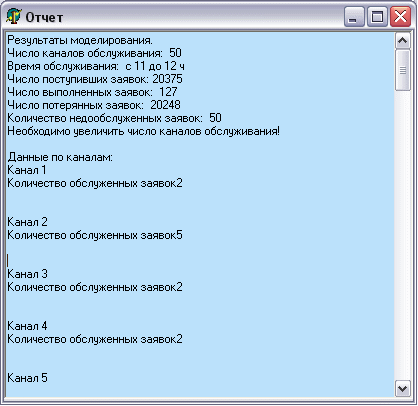Click on the 'Канал 3' line

[27, 274]
